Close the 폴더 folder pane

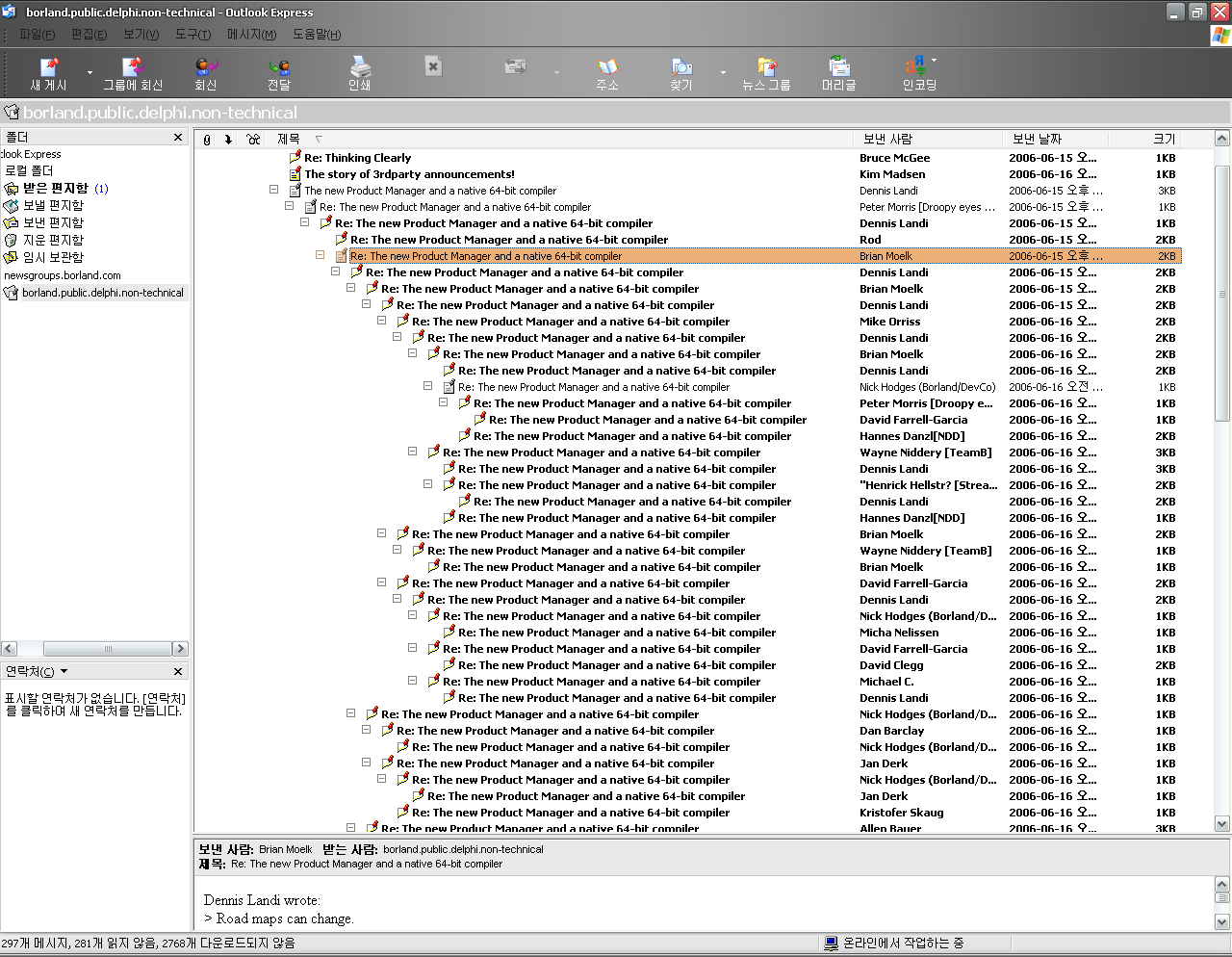click(178, 138)
